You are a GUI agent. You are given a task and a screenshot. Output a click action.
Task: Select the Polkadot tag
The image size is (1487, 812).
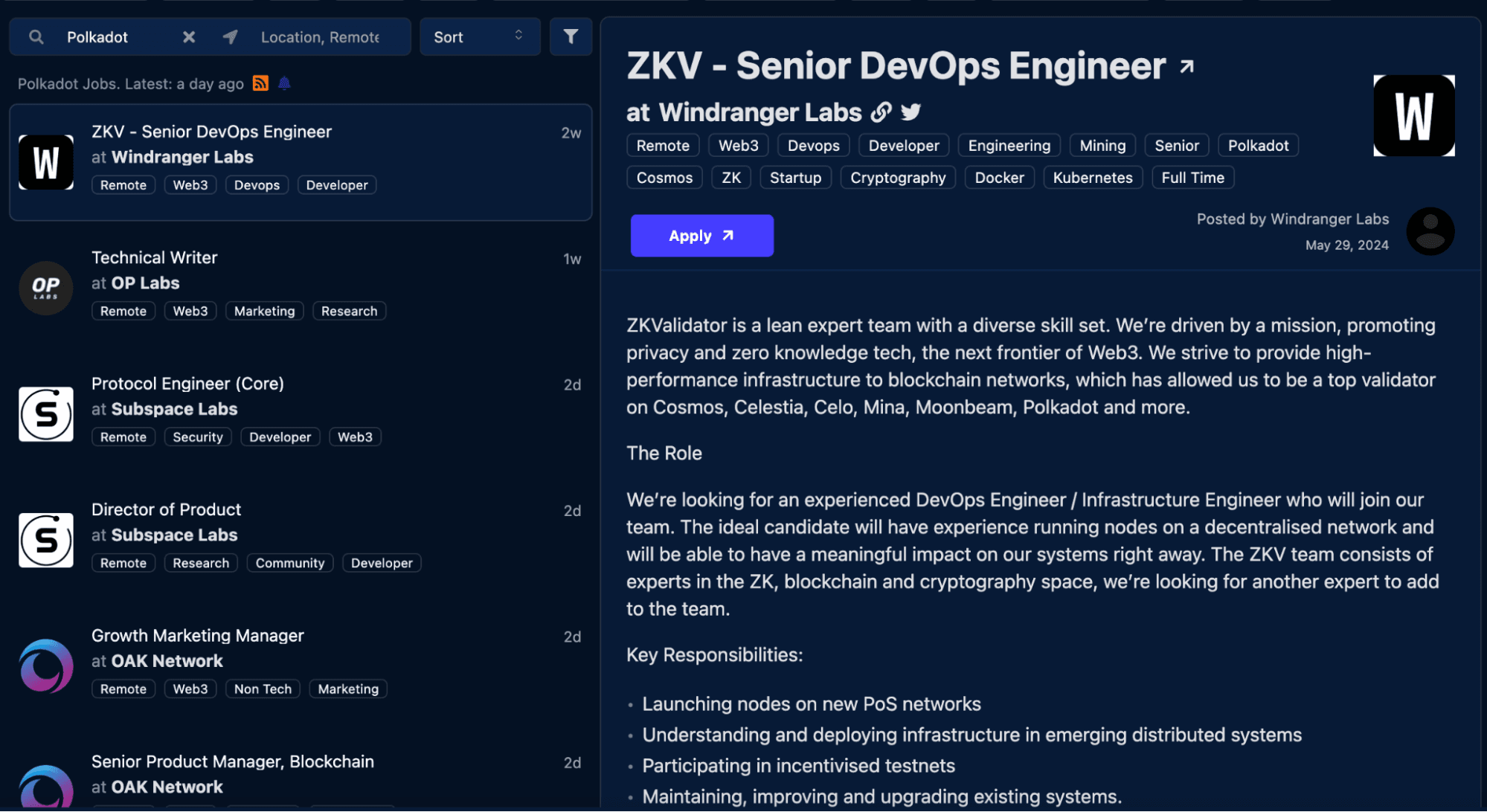click(1258, 146)
